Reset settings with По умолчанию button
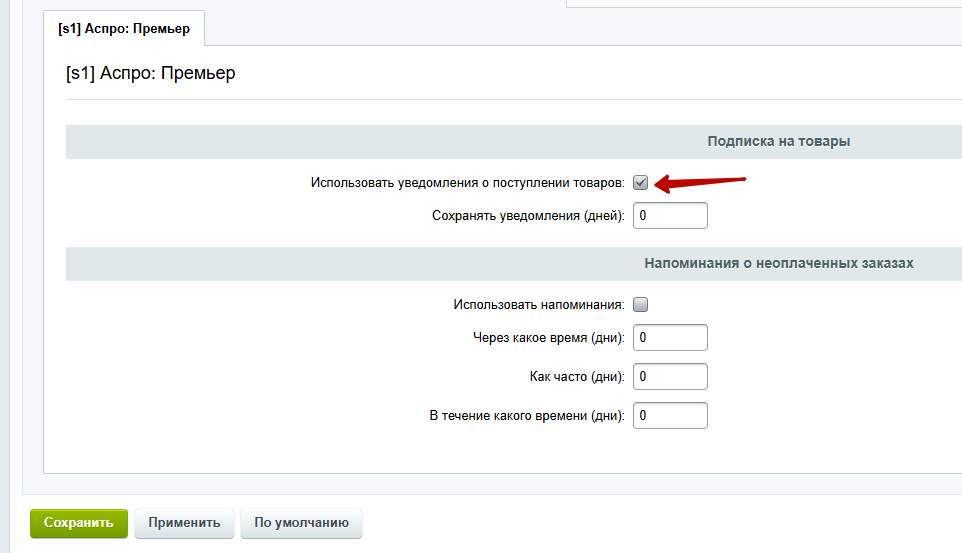This screenshot has height=553, width=962. (x=301, y=523)
